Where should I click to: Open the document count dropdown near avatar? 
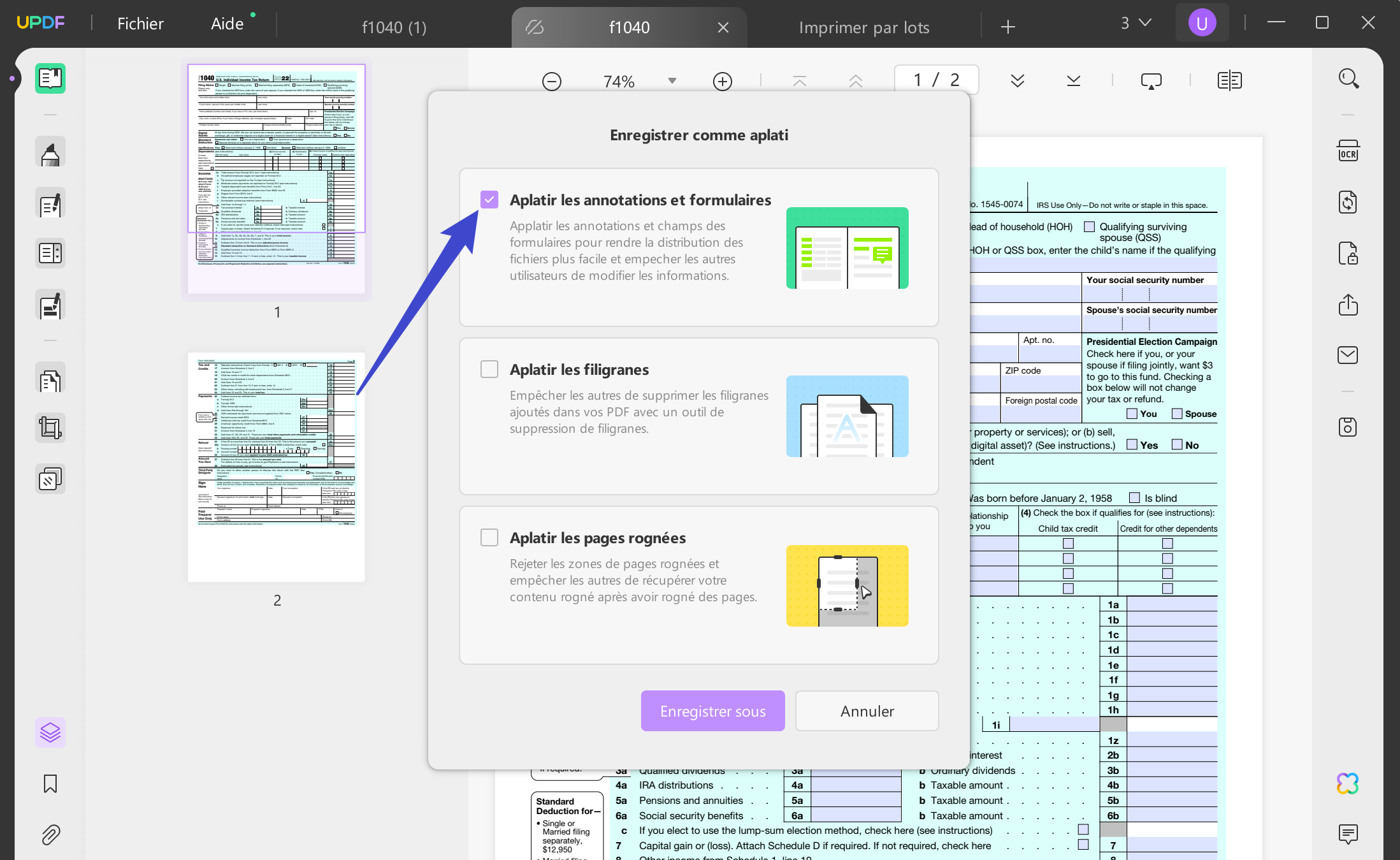point(1135,23)
